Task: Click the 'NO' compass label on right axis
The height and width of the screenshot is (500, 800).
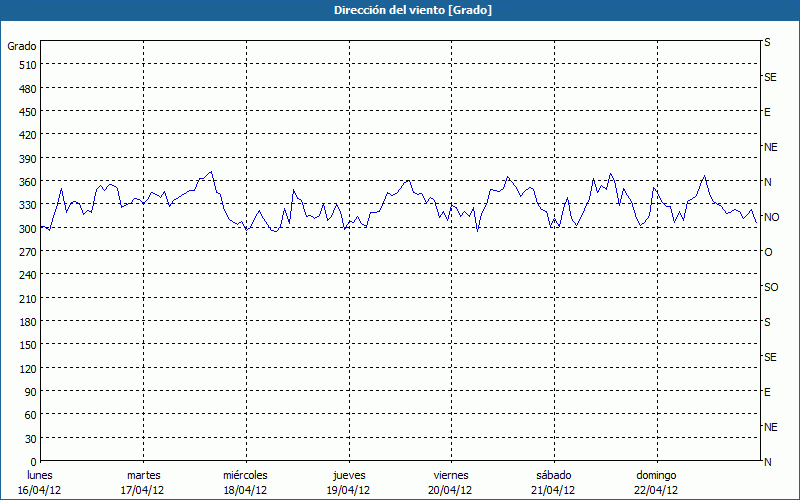Action: (771, 217)
